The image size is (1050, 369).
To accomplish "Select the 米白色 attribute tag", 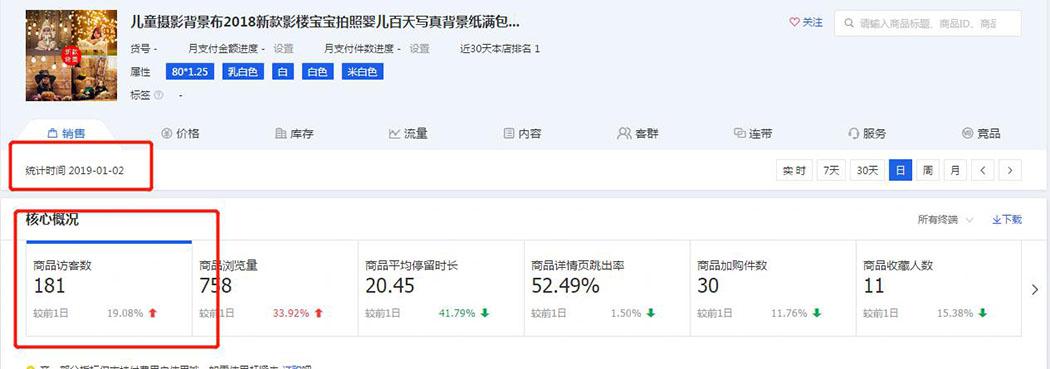I will pyautogui.click(x=362, y=72).
